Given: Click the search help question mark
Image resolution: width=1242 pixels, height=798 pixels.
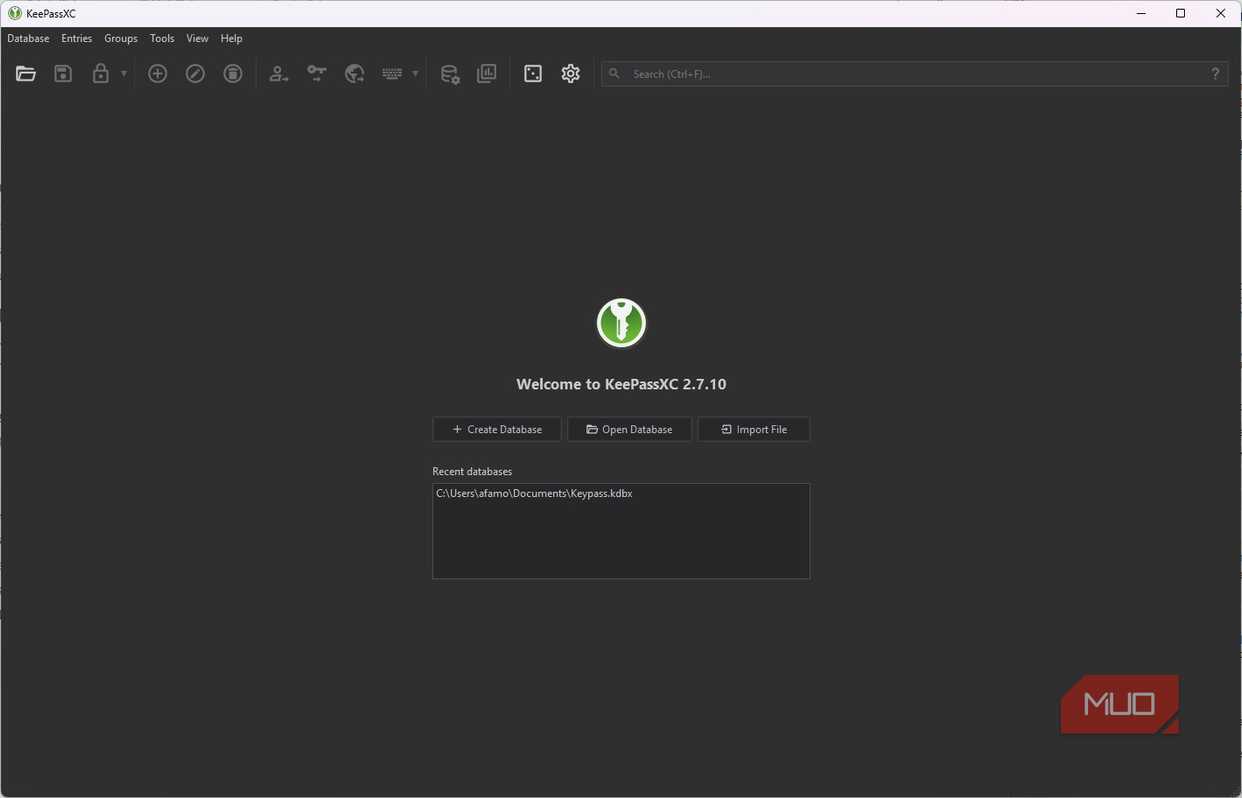Looking at the screenshot, I should pos(1216,74).
